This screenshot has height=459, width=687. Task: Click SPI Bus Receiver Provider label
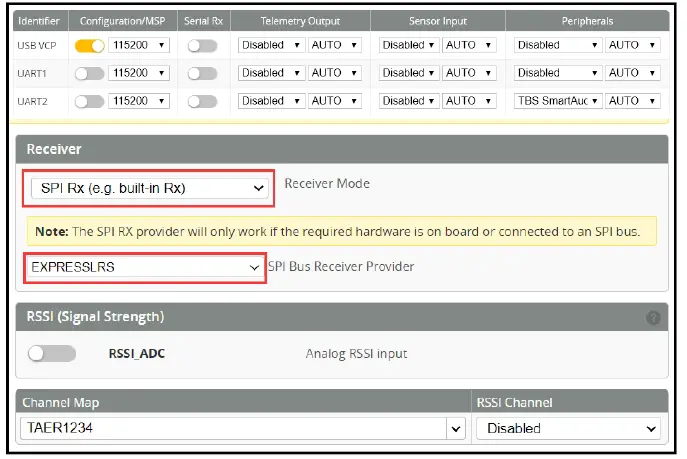(x=341, y=266)
